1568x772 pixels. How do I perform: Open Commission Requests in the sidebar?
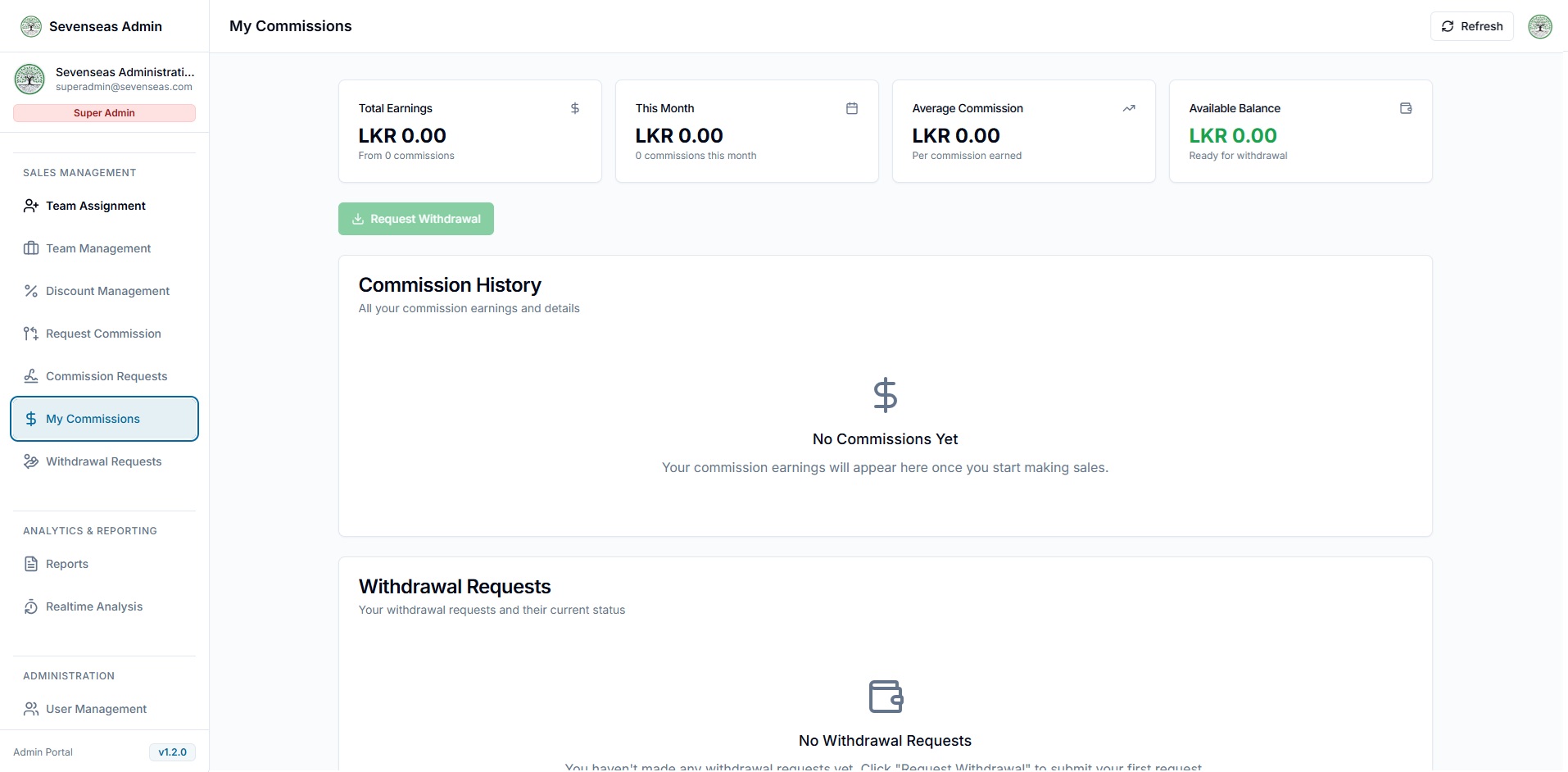point(106,376)
